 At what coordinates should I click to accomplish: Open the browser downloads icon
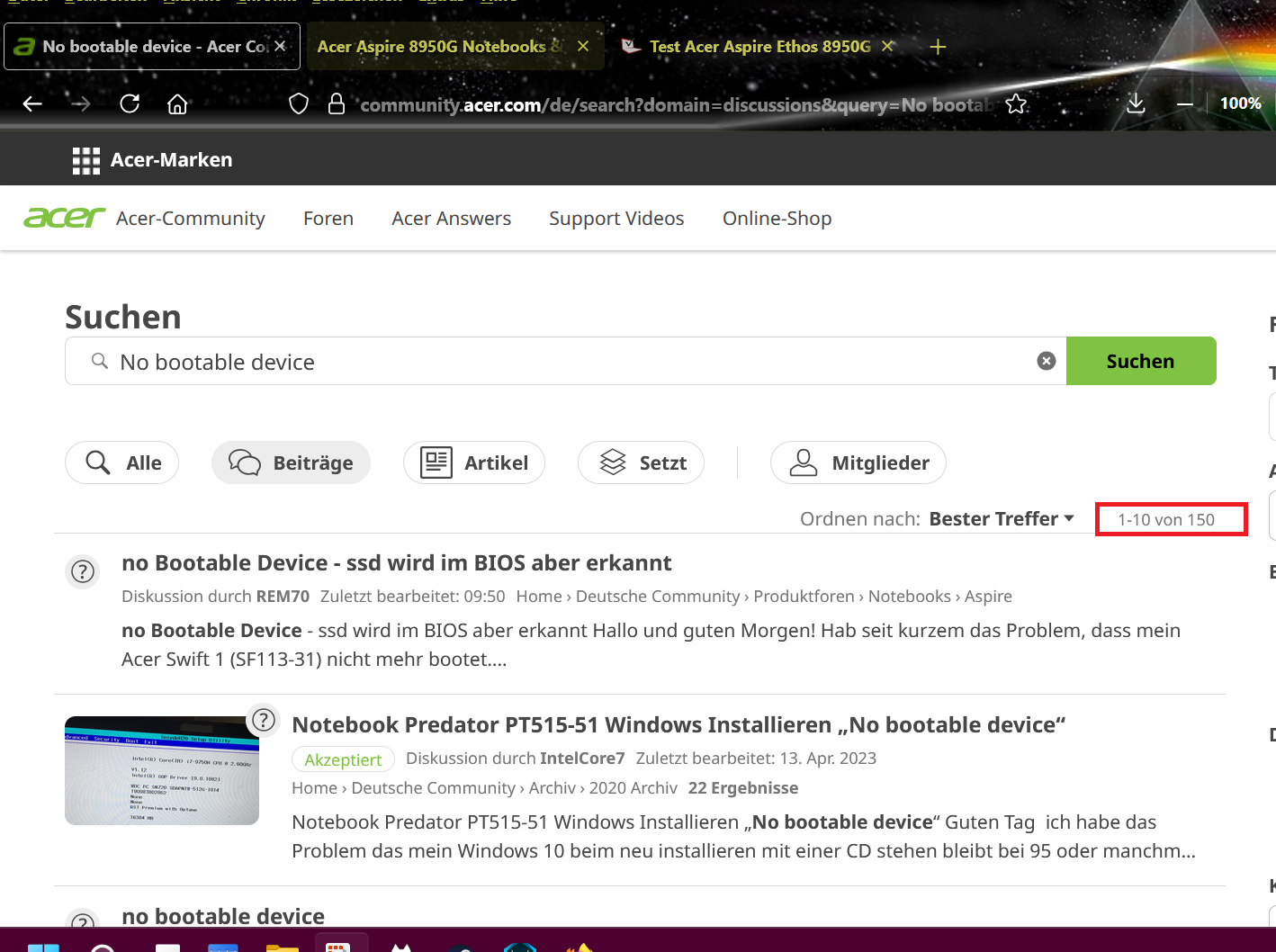click(1136, 103)
